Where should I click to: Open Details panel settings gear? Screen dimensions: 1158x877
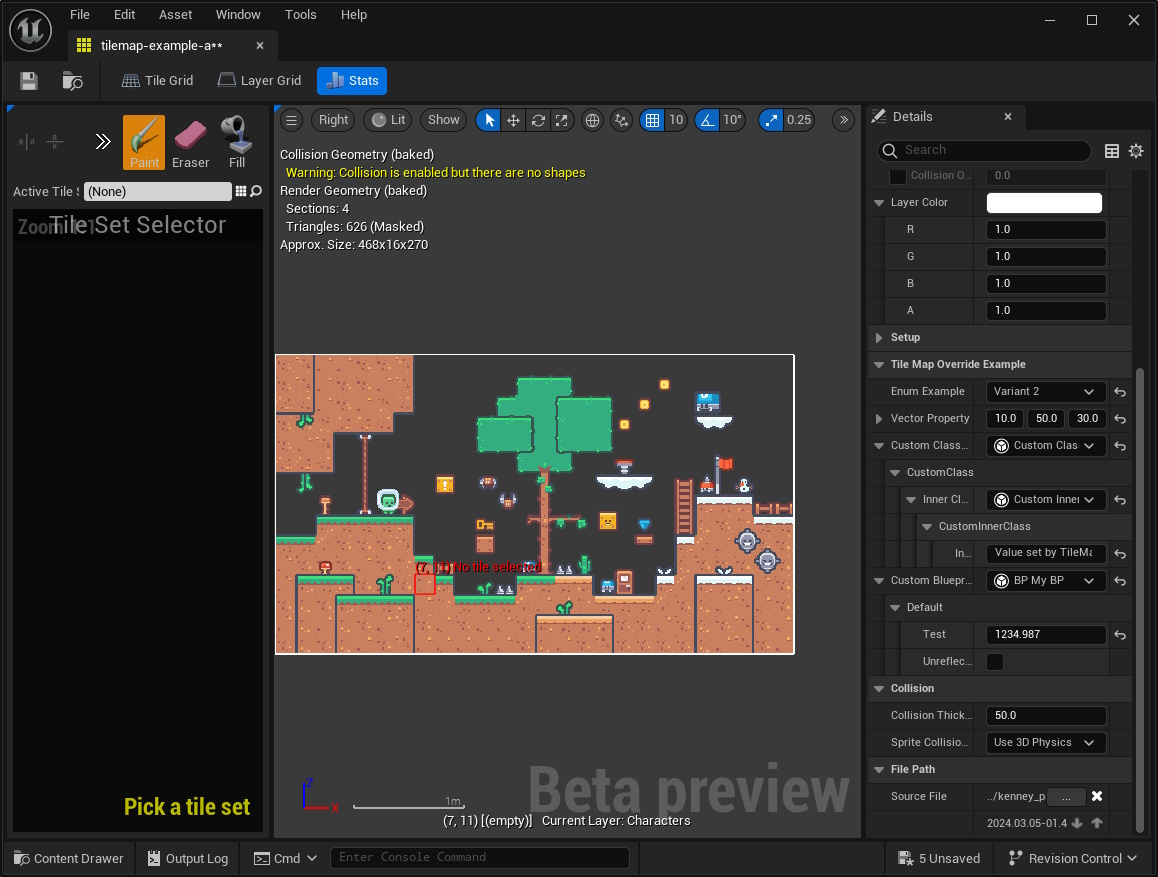pyautogui.click(x=1136, y=151)
